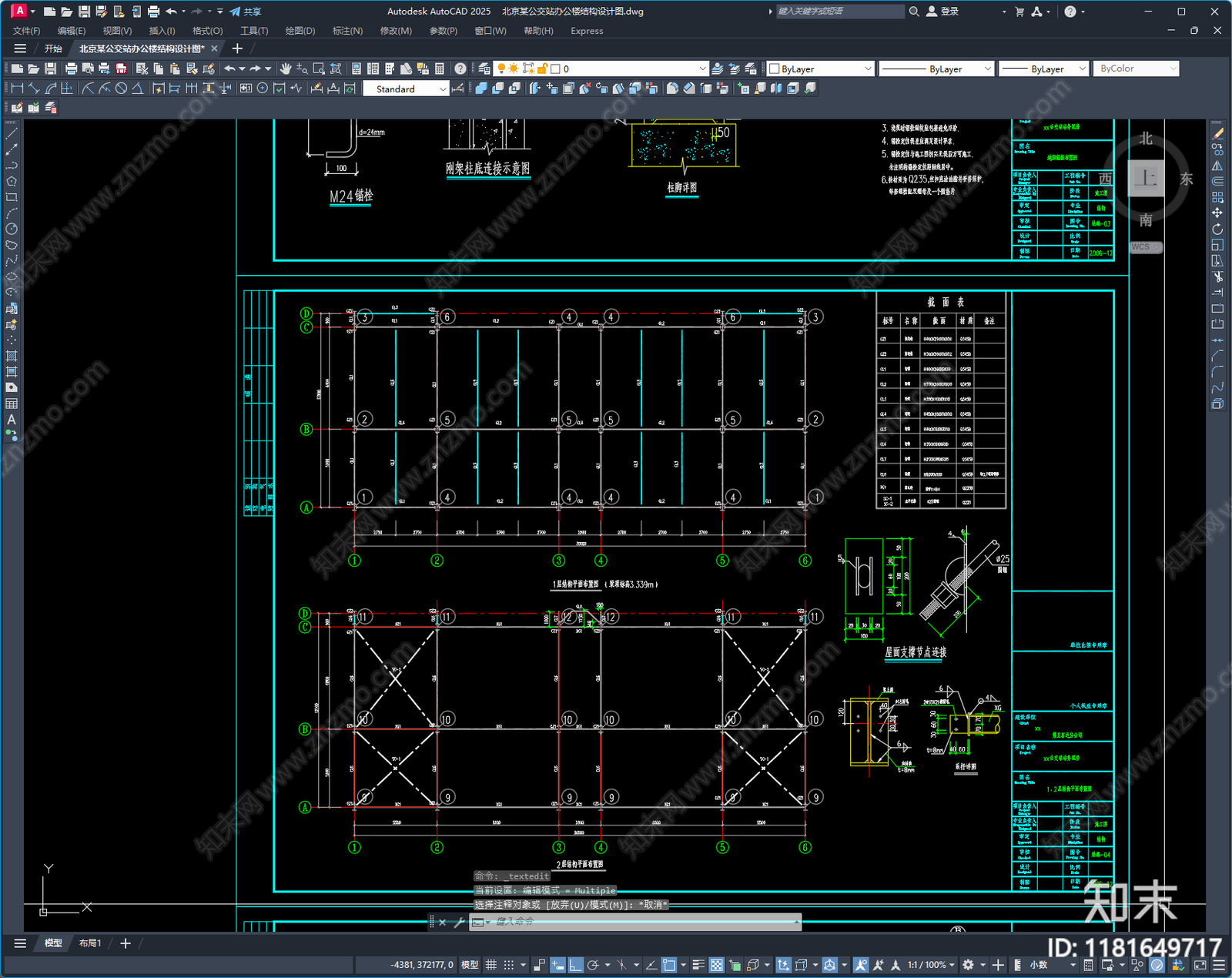
Task: Toggle lineweight display in status bar
Action: (x=698, y=965)
